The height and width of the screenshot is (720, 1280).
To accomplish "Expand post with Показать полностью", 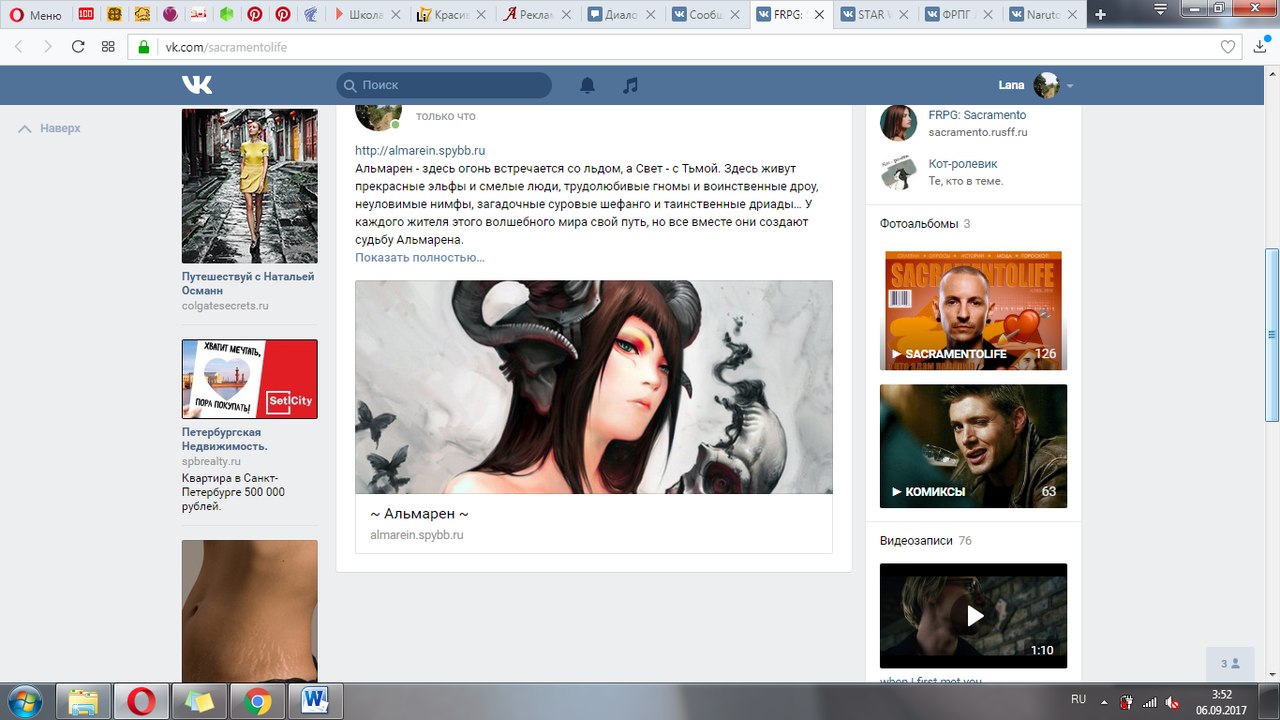I will click(x=420, y=258).
